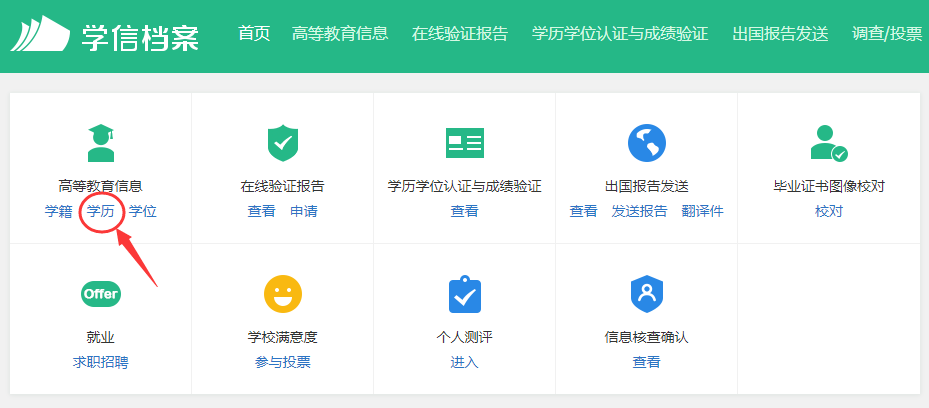The image size is (929, 408).
Task: Open 在线验证报告 in the top navigation
Action: tap(460, 33)
